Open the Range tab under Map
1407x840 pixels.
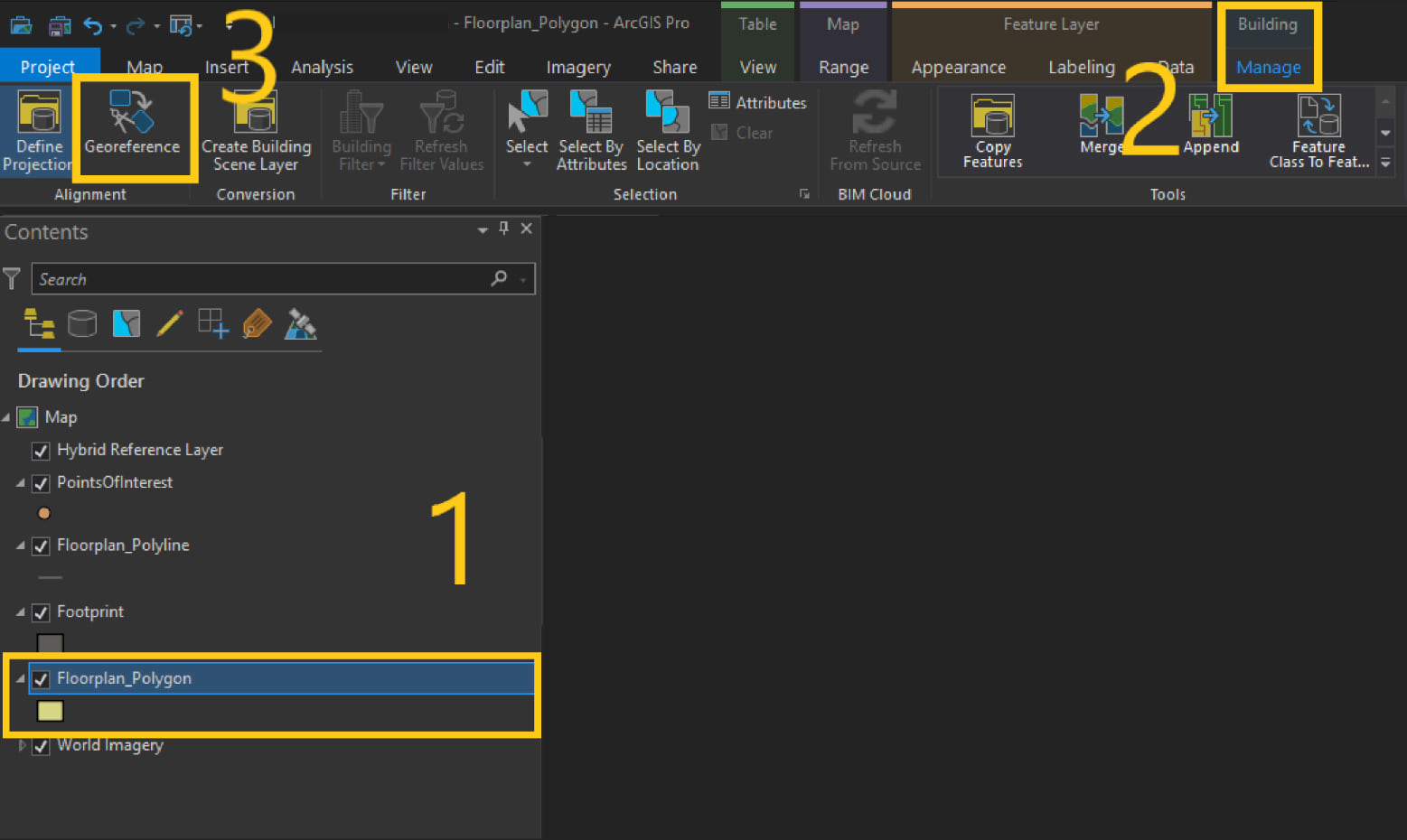[844, 67]
